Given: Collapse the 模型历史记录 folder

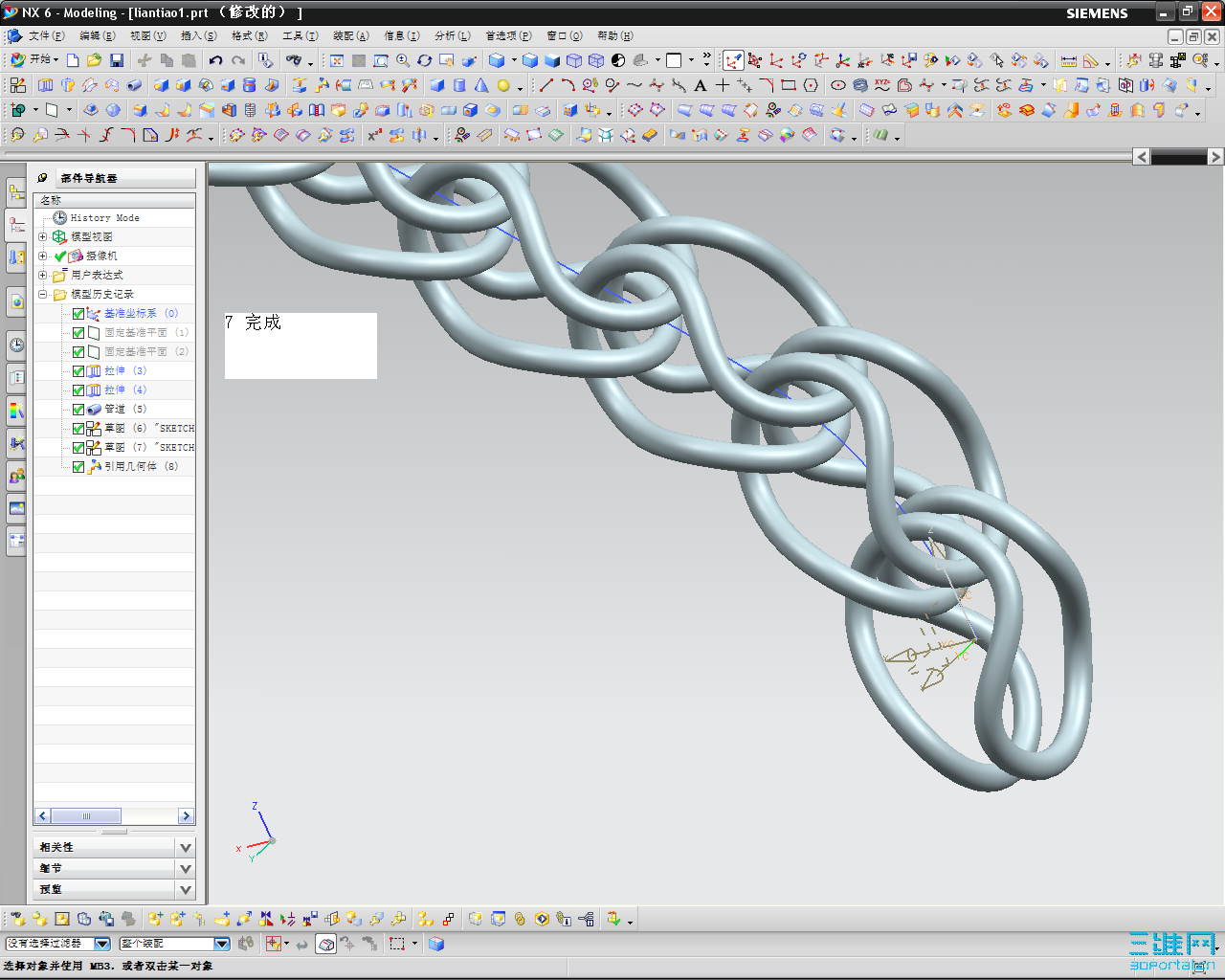Looking at the screenshot, I should [42, 294].
